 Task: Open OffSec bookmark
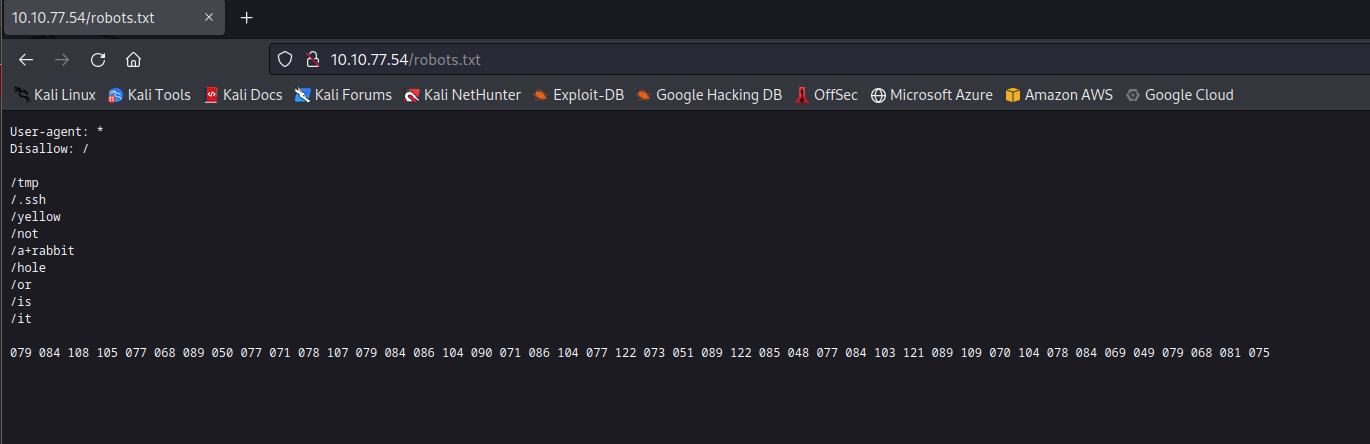pos(826,95)
